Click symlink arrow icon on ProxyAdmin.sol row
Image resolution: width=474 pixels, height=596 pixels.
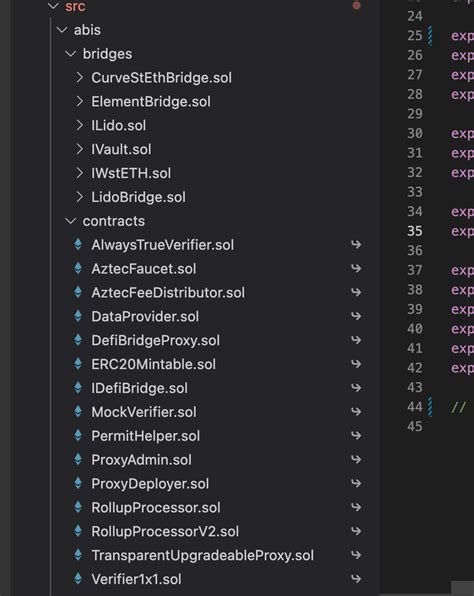click(356, 460)
